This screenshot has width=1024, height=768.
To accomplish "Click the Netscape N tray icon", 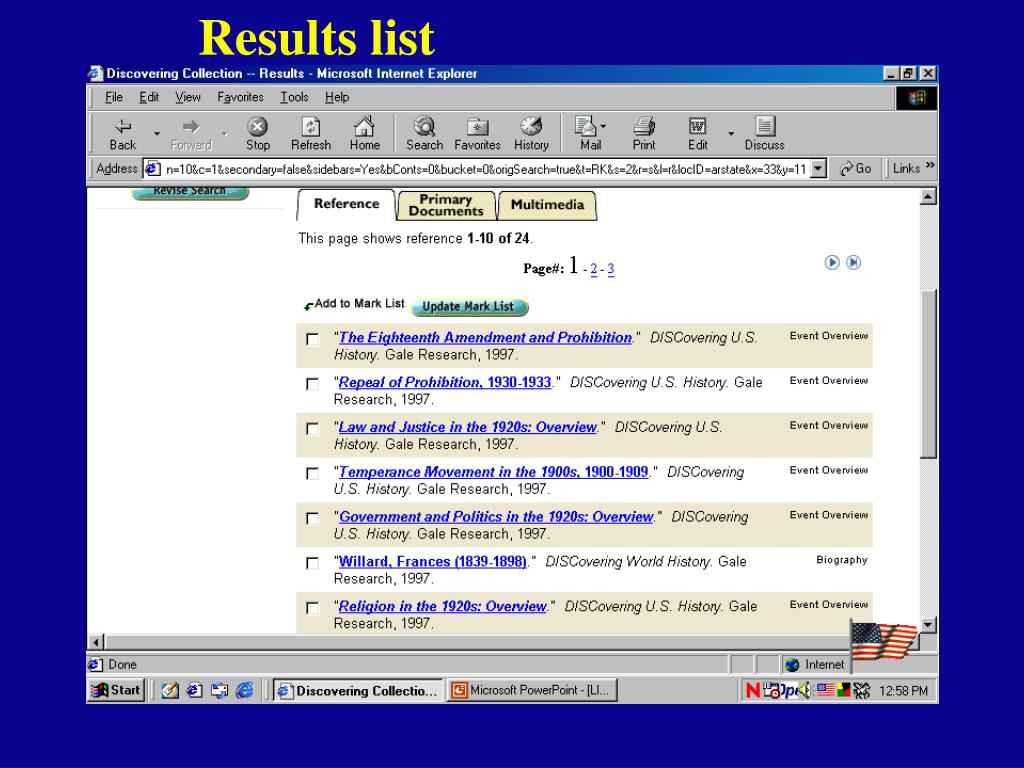I will coord(753,690).
